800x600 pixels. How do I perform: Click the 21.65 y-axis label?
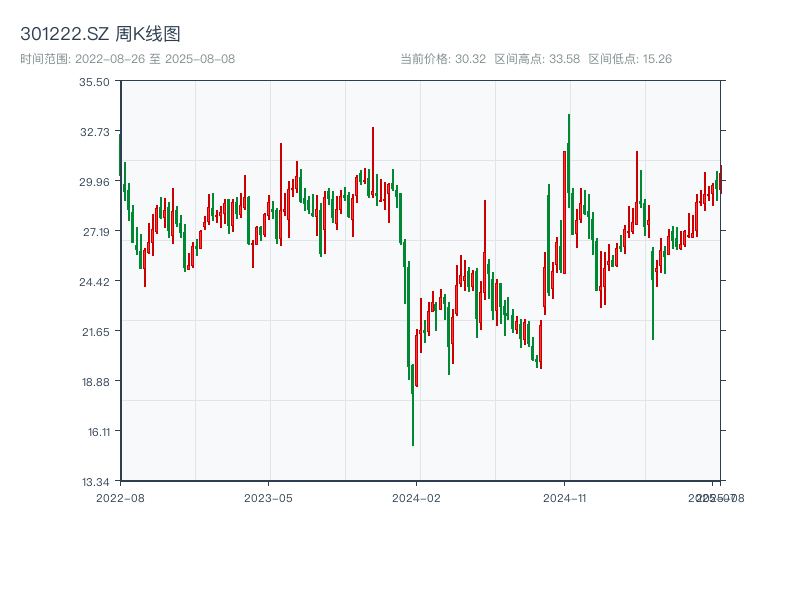pyautogui.click(x=96, y=332)
